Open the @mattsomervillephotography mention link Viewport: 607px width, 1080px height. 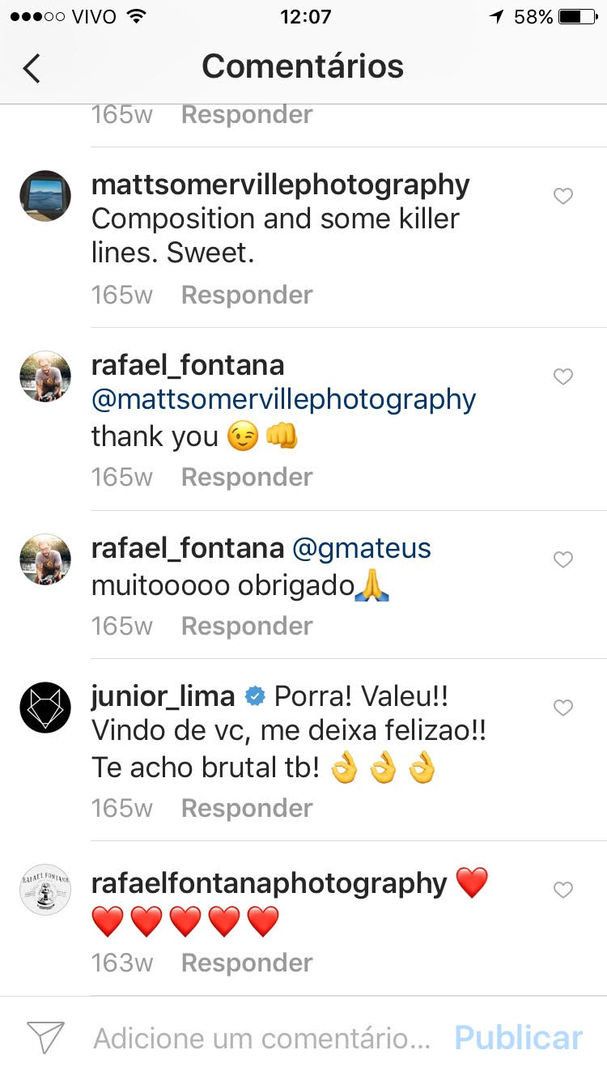(283, 400)
